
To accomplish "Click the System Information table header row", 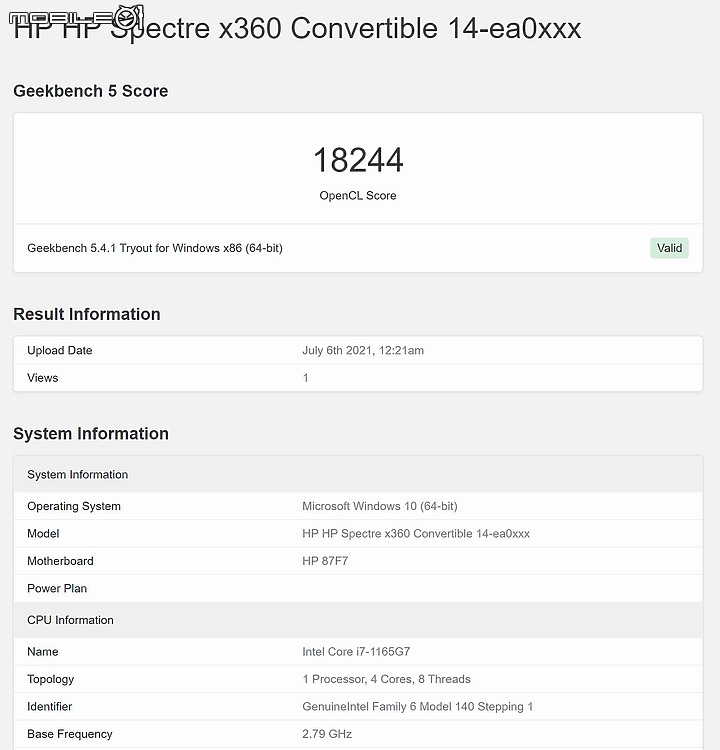I will coord(358,474).
